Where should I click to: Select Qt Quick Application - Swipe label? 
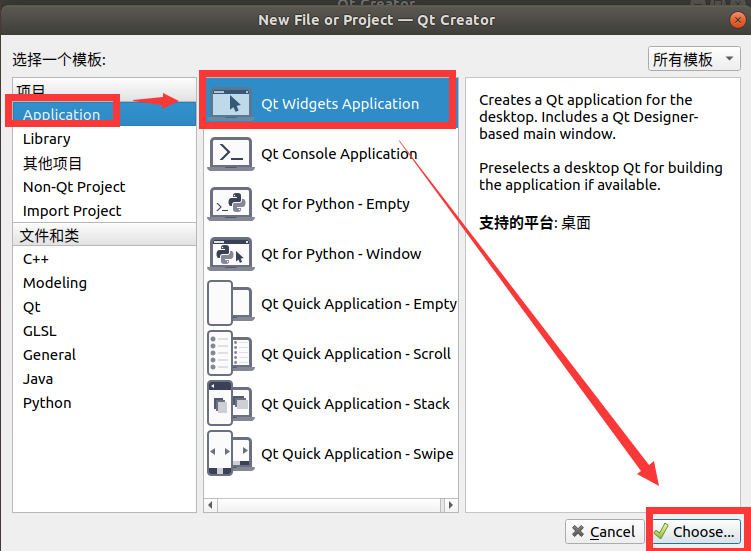(x=357, y=454)
